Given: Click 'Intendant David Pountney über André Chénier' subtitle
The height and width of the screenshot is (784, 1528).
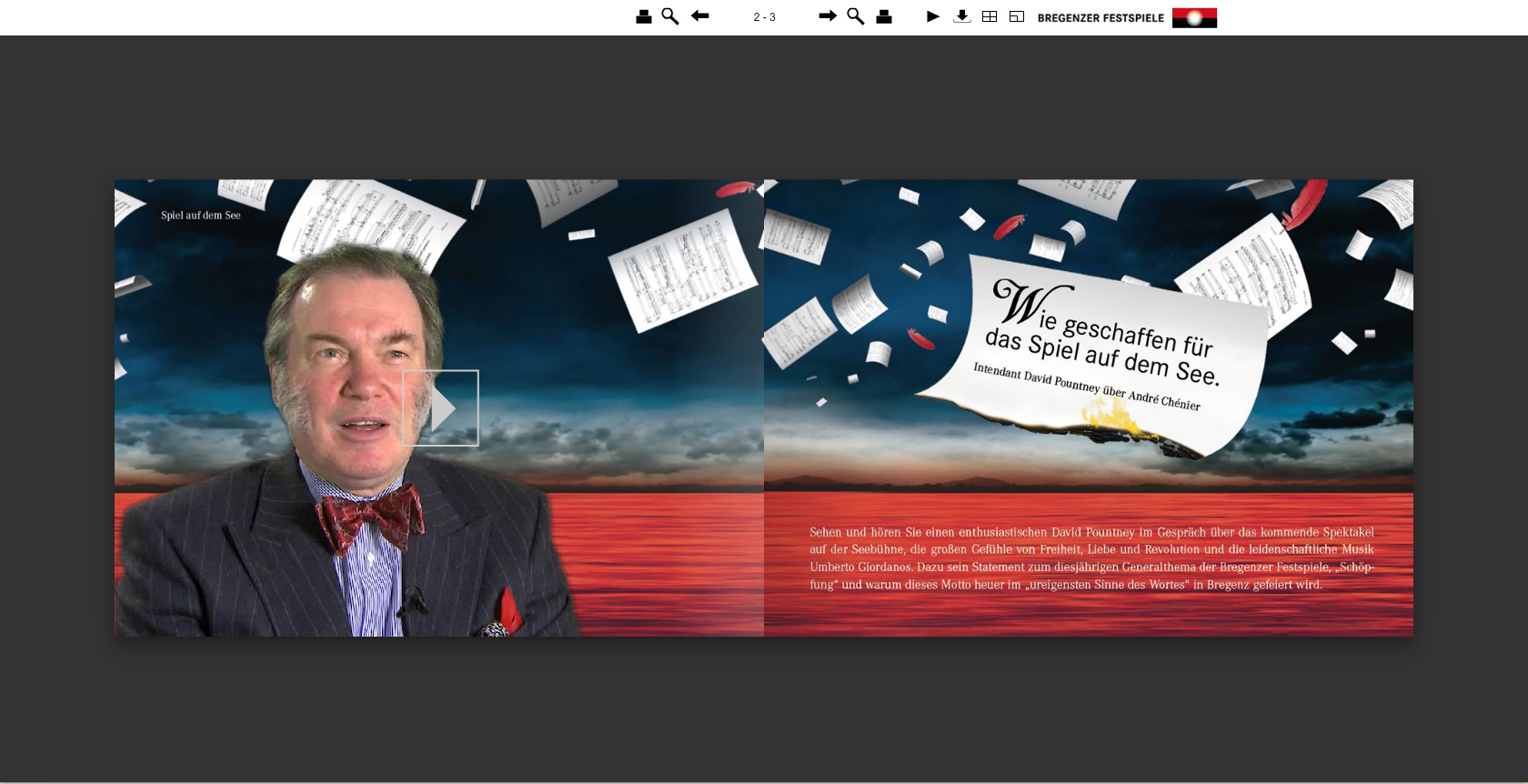Looking at the screenshot, I should 1087,387.
